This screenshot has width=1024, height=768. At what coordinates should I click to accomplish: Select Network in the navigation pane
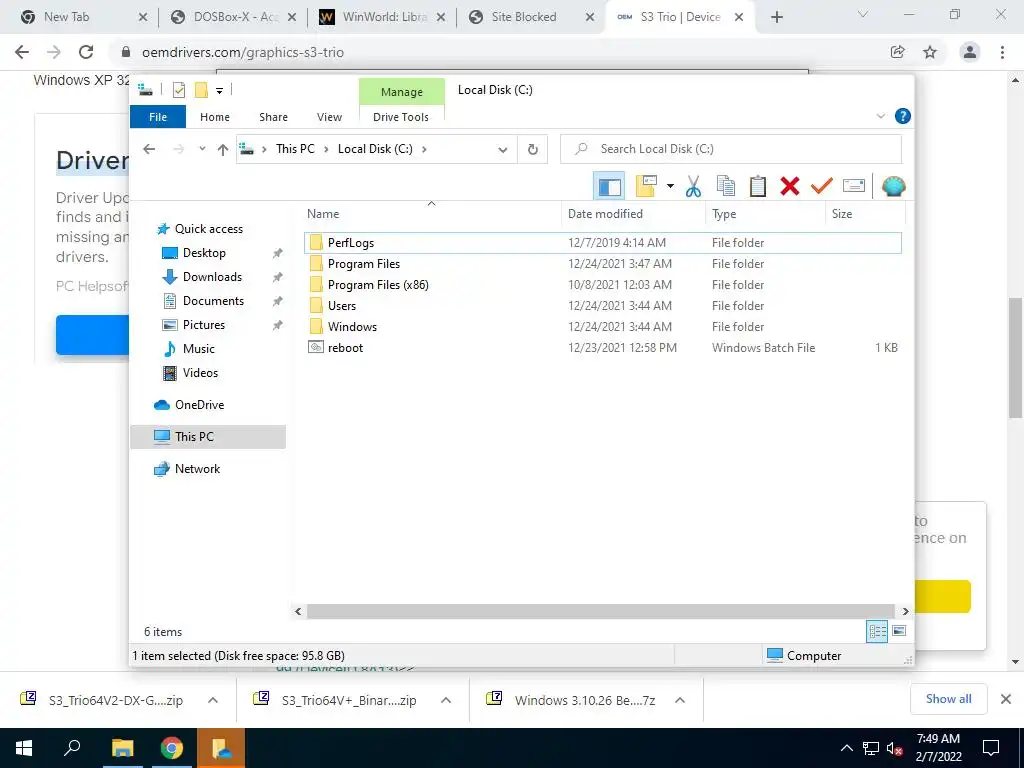(197, 469)
